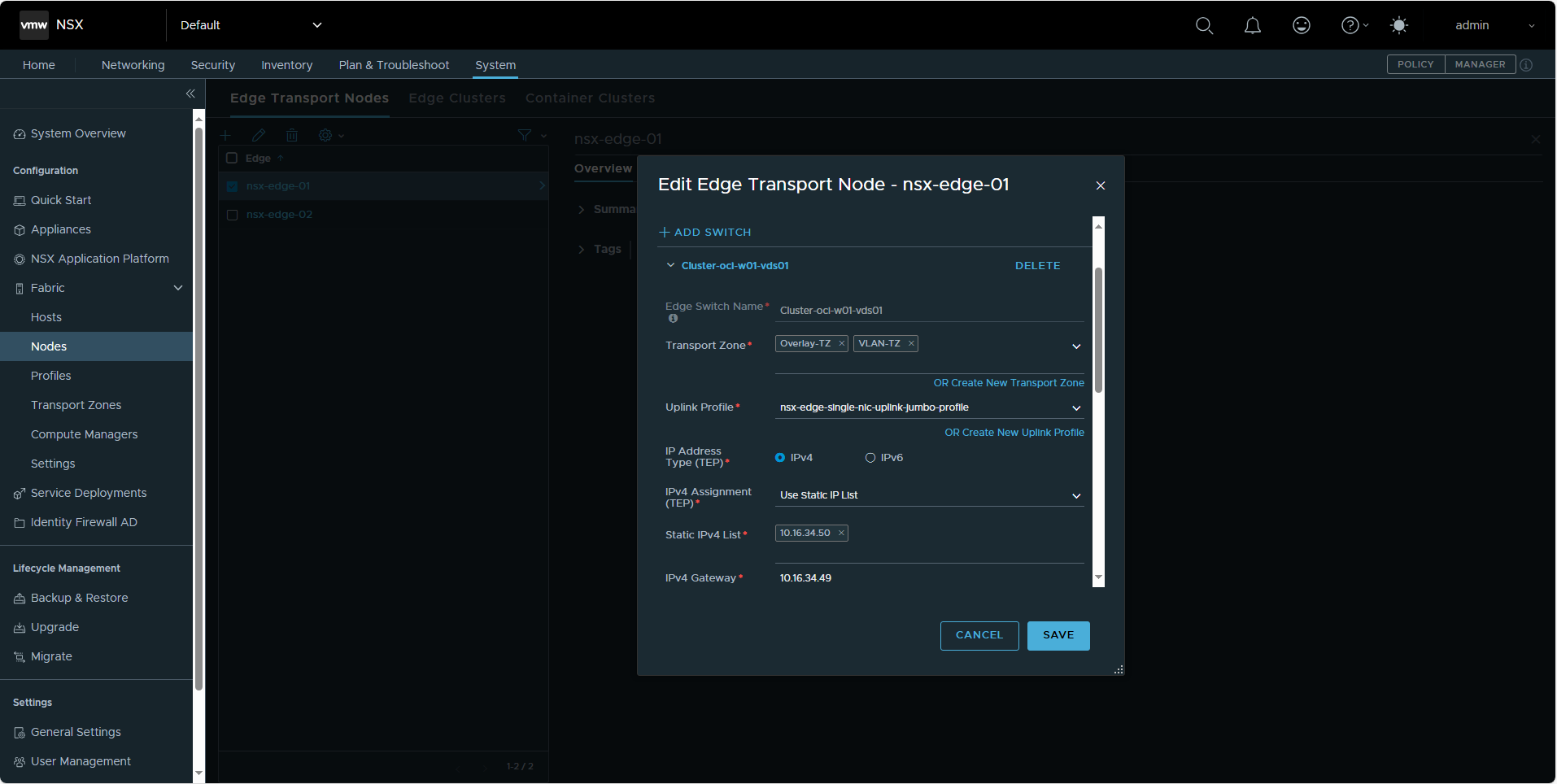This screenshot has width=1557, height=784.
Task: Go to the Home tab
Action: [x=39, y=65]
